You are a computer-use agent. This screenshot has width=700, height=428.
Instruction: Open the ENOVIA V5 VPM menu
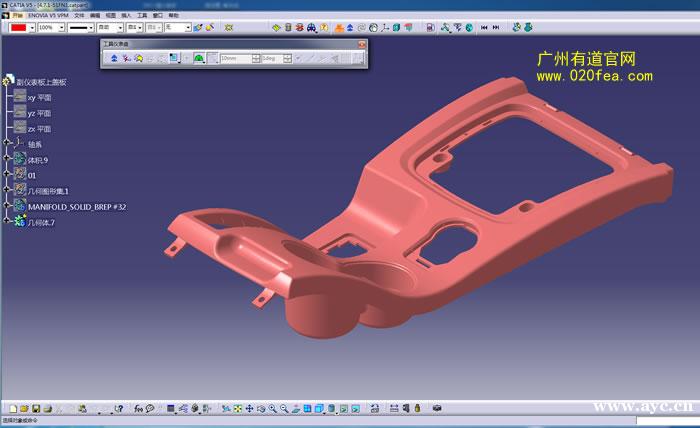point(48,16)
